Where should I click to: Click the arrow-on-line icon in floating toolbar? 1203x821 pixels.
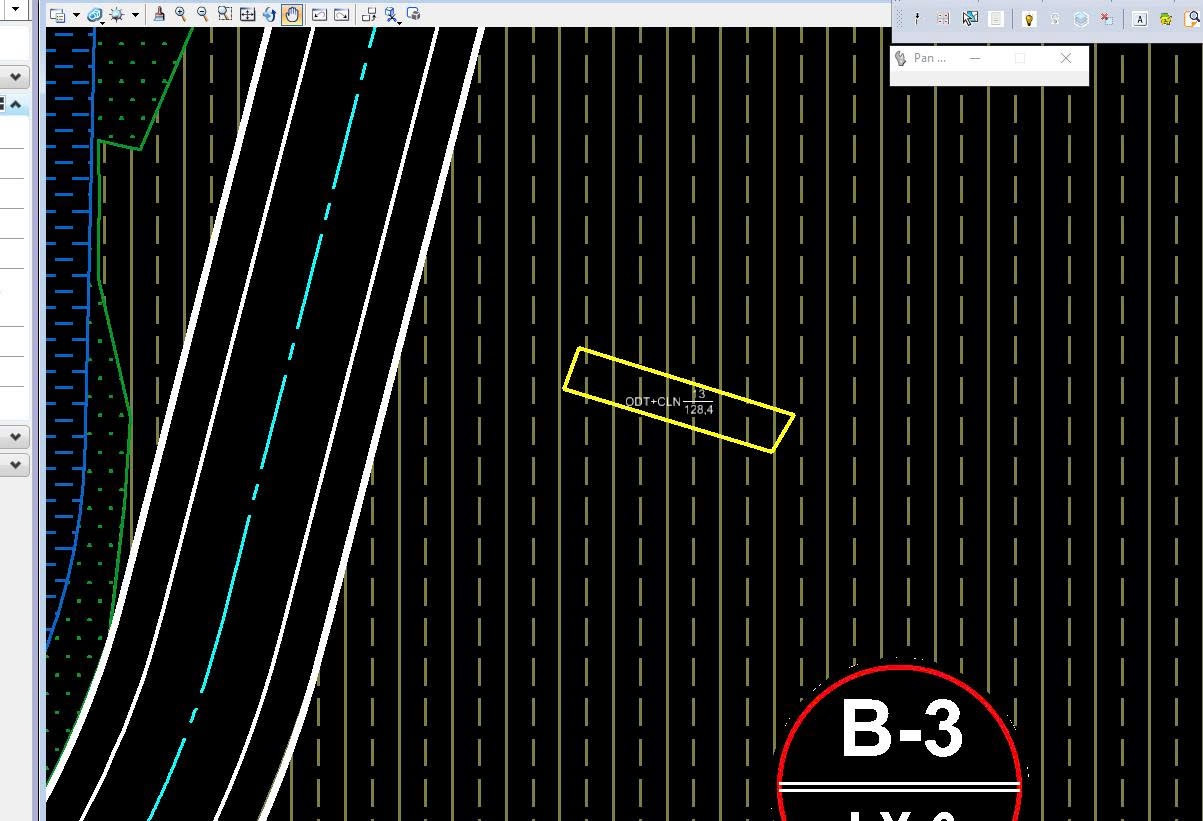click(x=917, y=19)
